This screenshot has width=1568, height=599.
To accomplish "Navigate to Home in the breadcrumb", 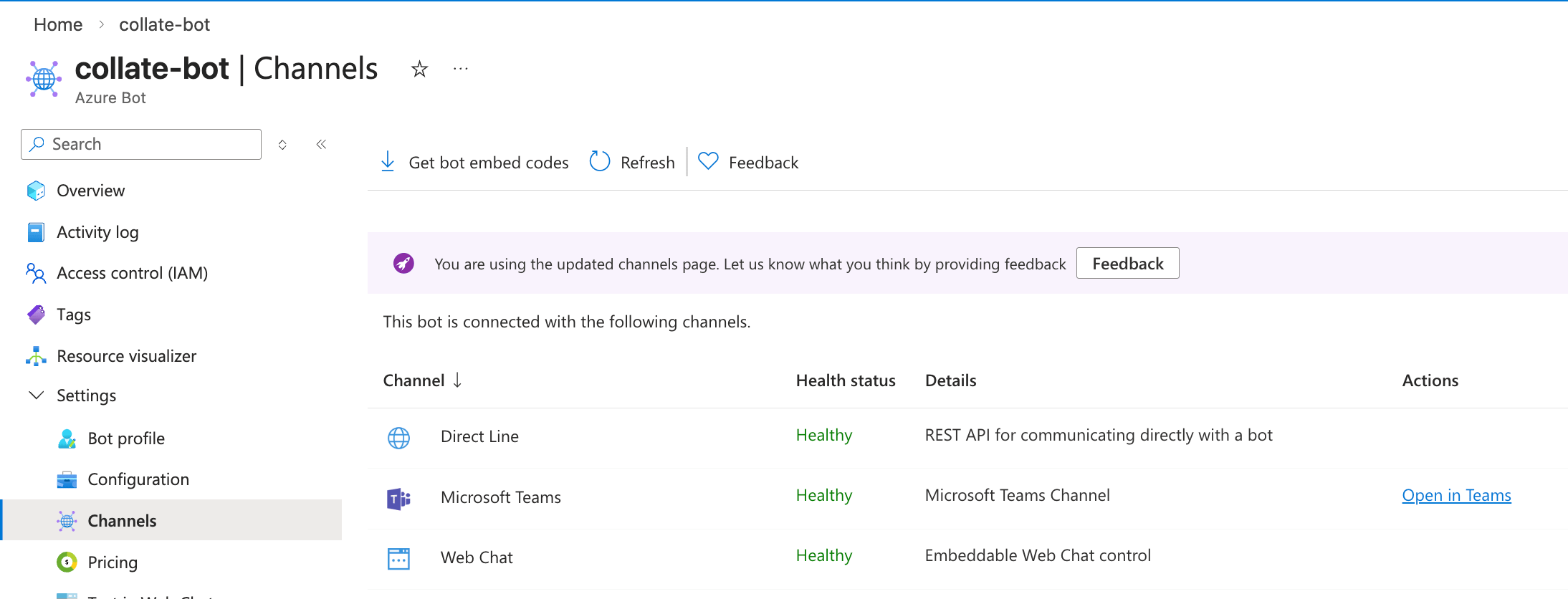I will tap(58, 24).
